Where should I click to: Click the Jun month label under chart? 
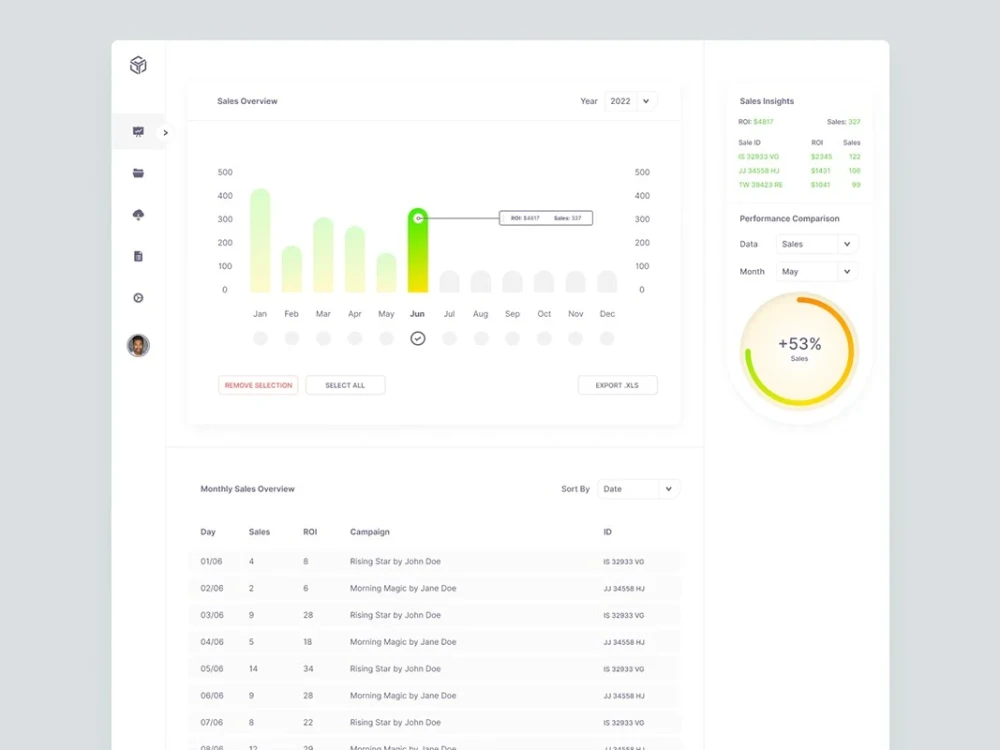tap(417, 314)
